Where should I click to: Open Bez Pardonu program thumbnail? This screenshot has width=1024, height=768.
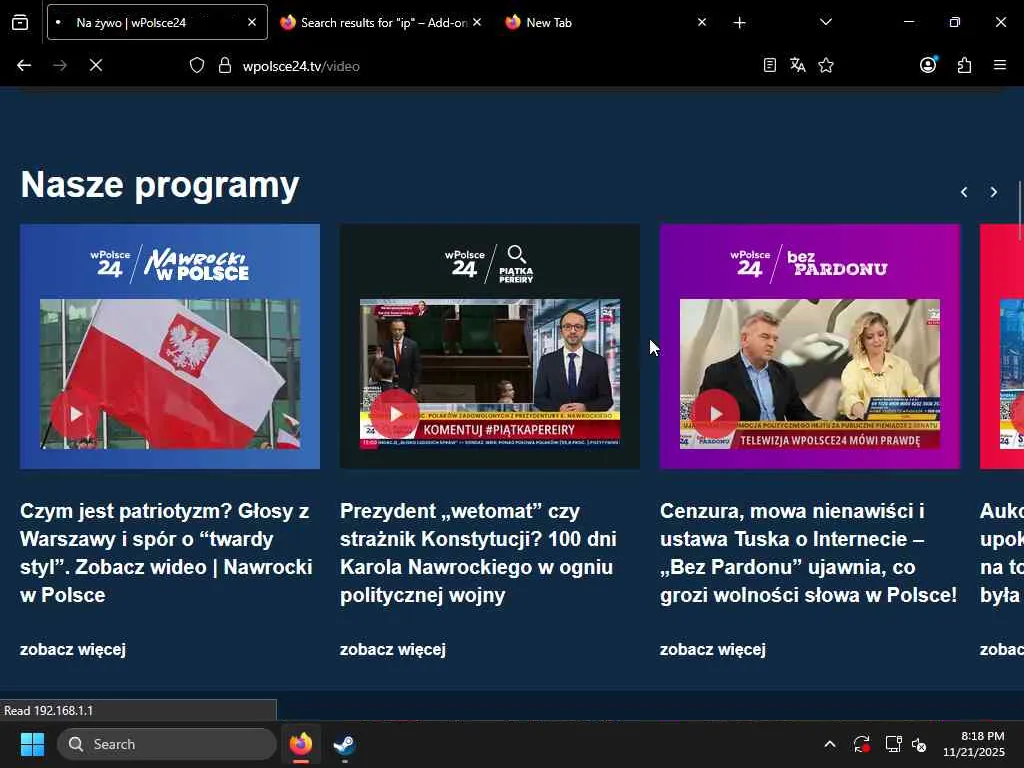point(810,346)
